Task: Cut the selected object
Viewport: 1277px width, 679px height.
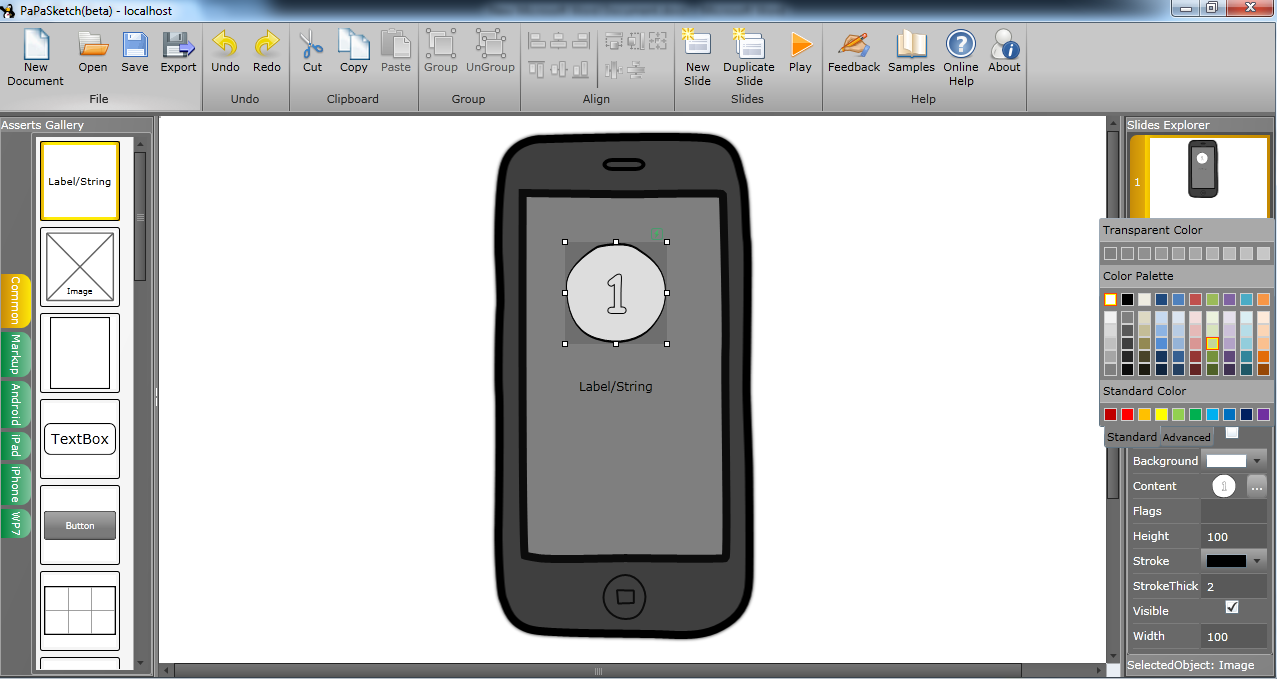Action: point(312,52)
